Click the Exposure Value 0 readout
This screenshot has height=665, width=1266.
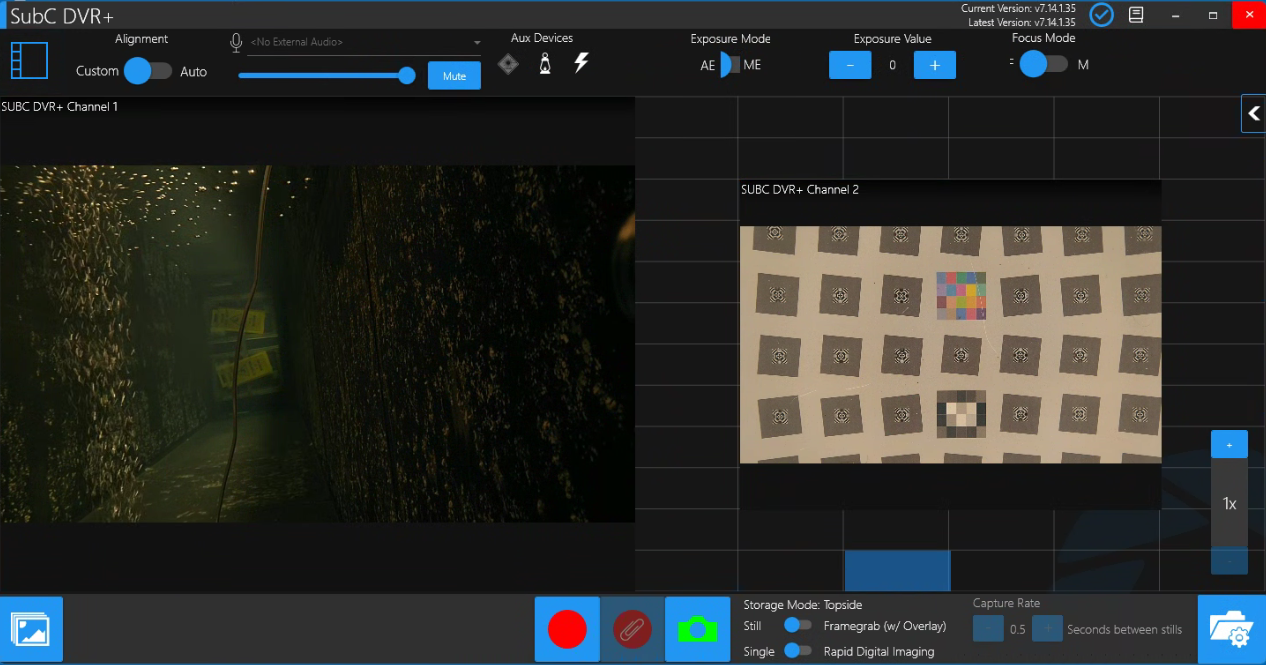[x=892, y=65]
